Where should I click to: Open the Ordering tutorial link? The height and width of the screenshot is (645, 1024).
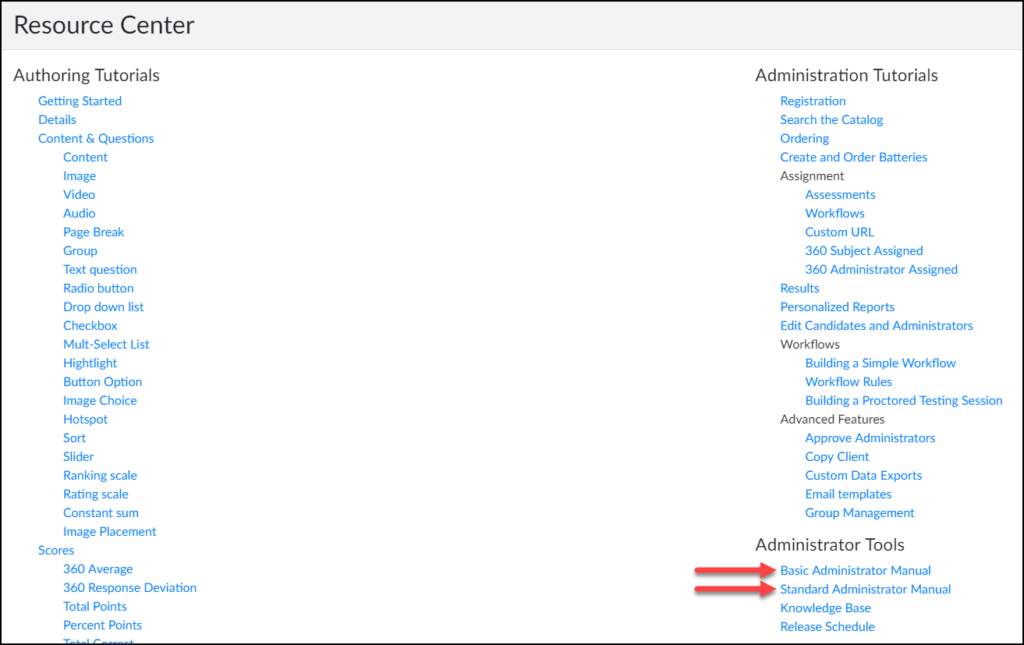805,138
